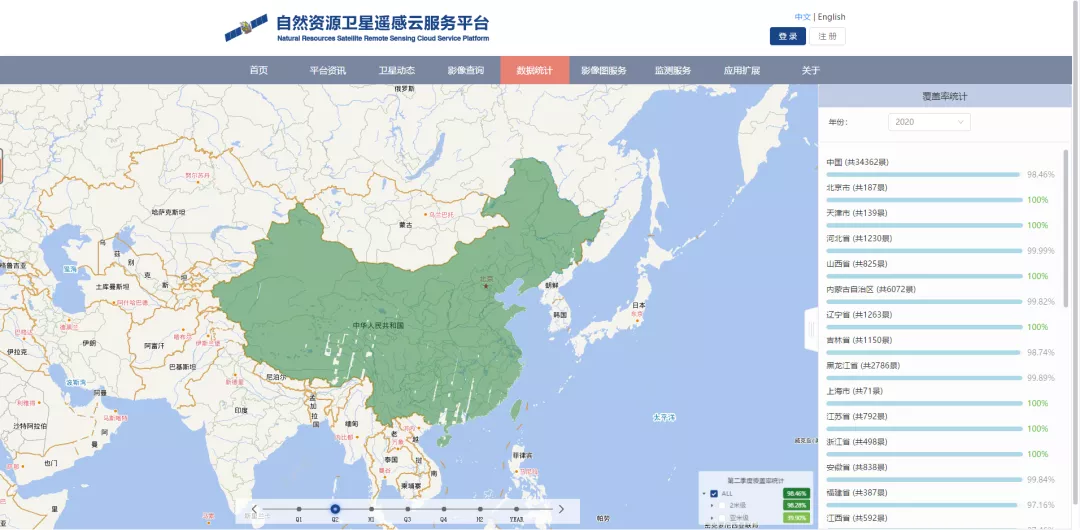1080x530 pixels.
Task: Check the 2米级 checkbox in coverage legend
Action: (723, 505)
